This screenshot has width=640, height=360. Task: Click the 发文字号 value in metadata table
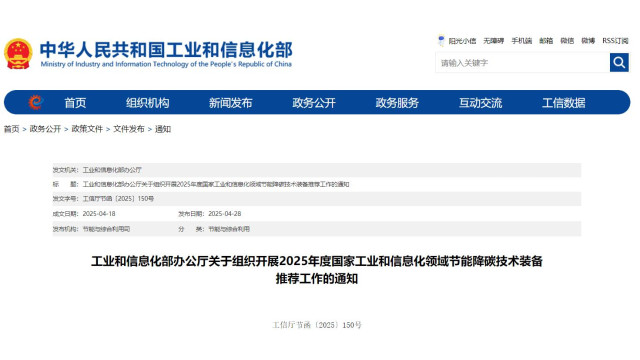coord(118,199)
